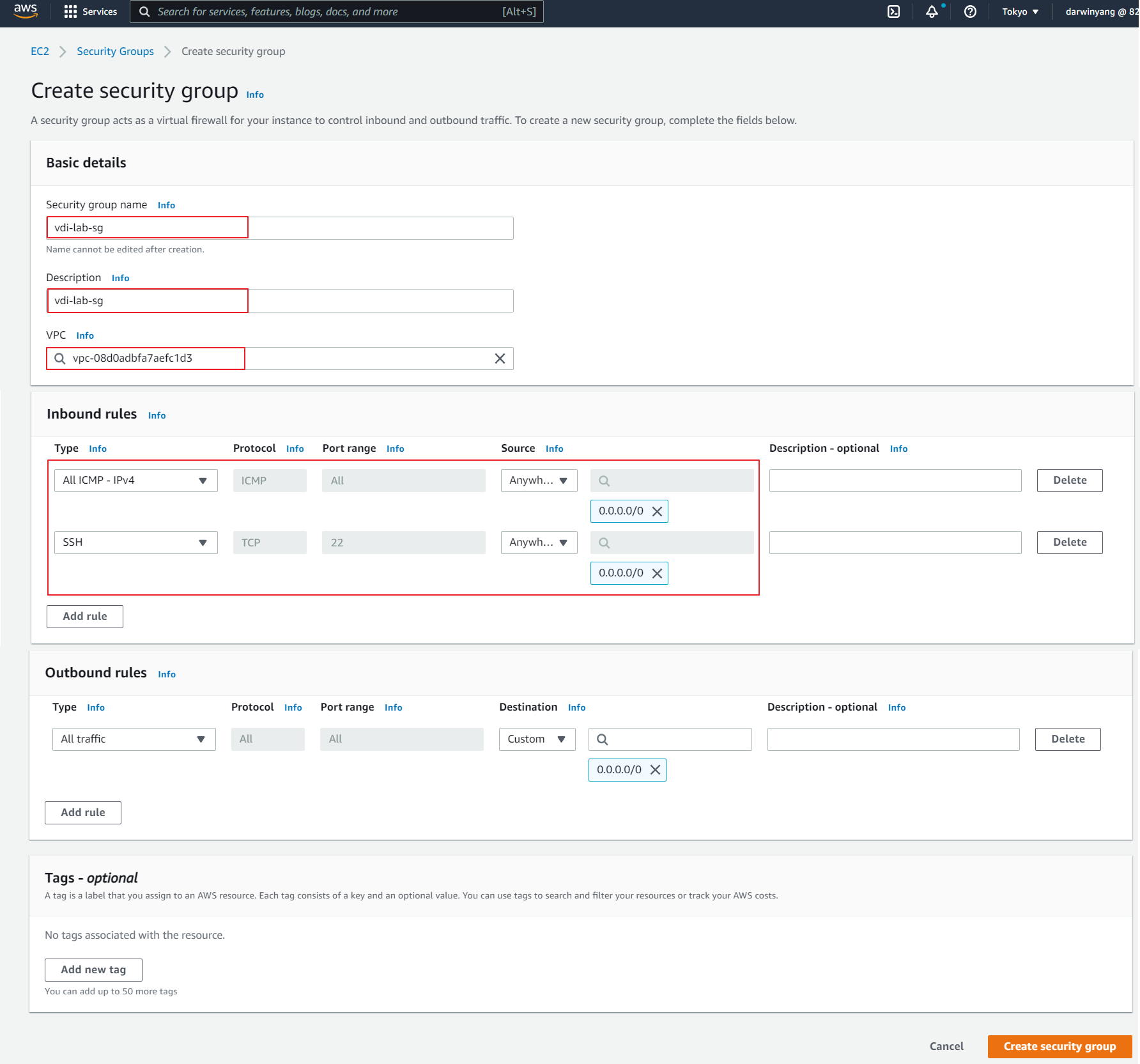Viewport: 1140px width, 1064px height.
Task: Open the notifications bell
Action: click(x=932, y=12)
